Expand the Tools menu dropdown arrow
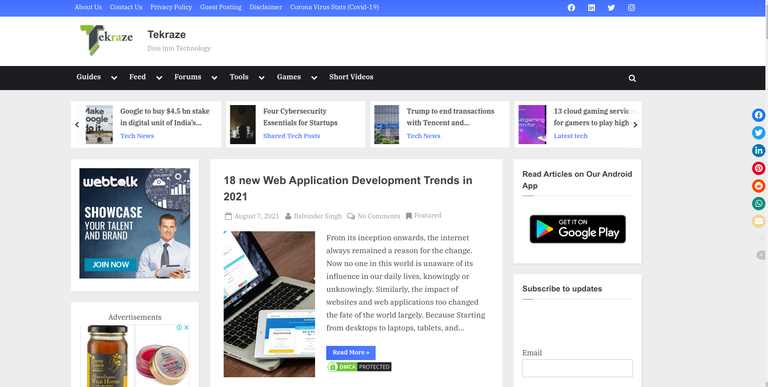This screenshot has width=768, height=387. point(262,77)
